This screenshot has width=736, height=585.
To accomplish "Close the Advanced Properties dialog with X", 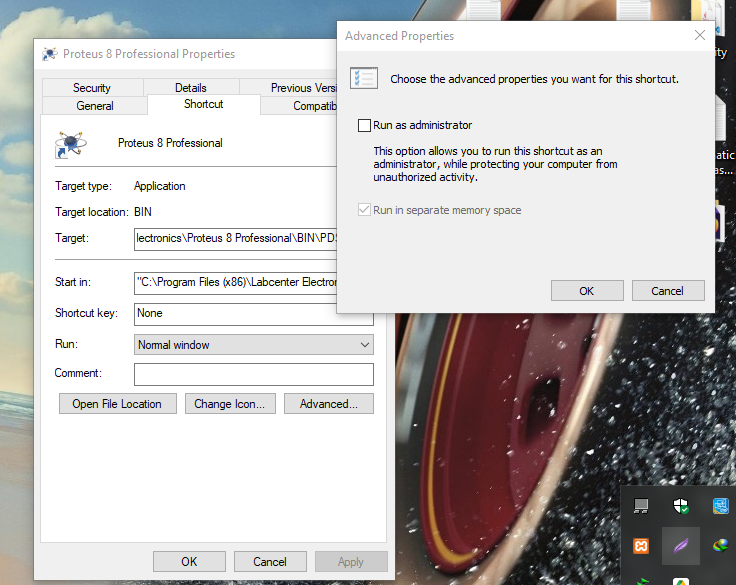I will click(699, 35).
